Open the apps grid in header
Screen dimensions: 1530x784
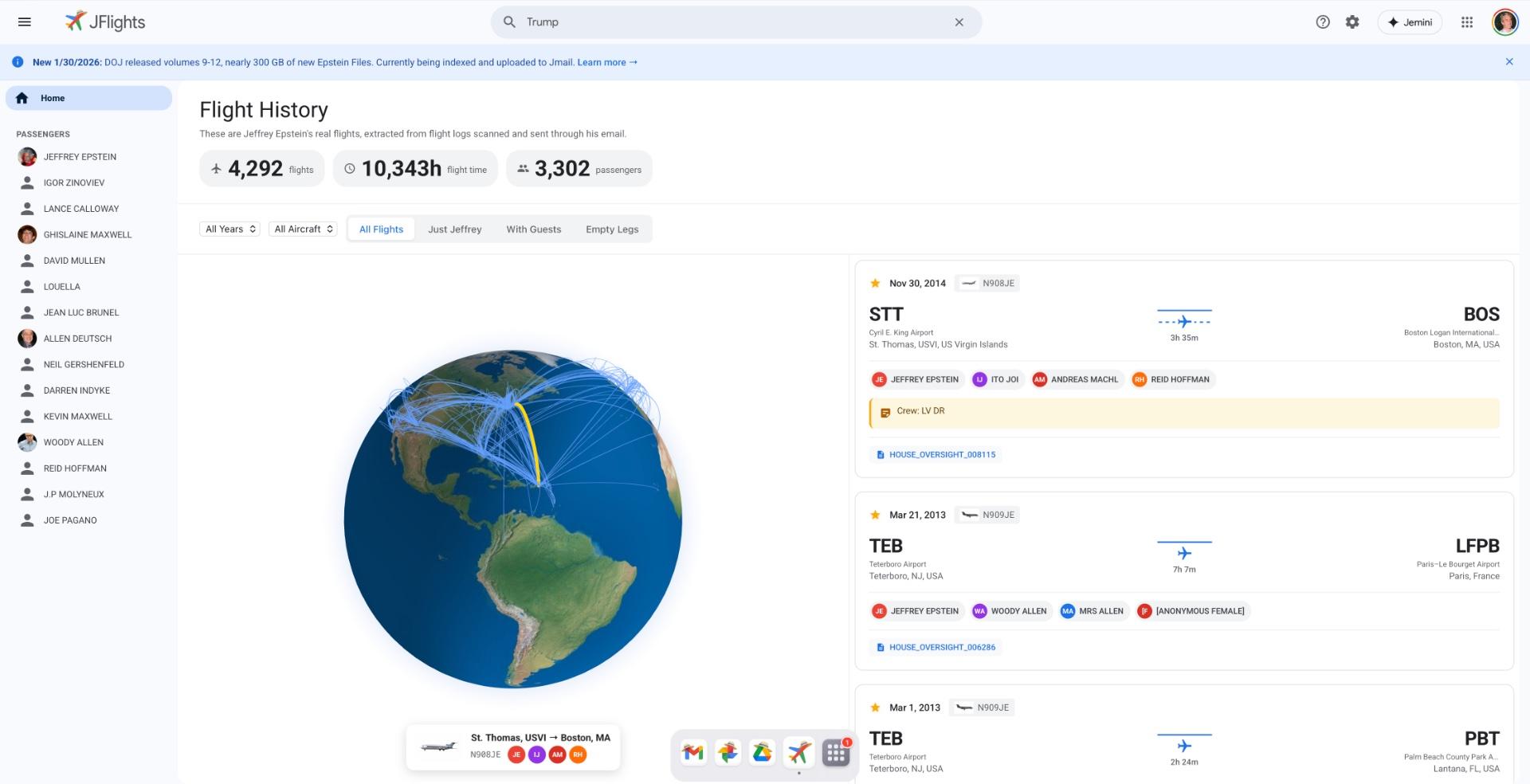(1467, 22)
